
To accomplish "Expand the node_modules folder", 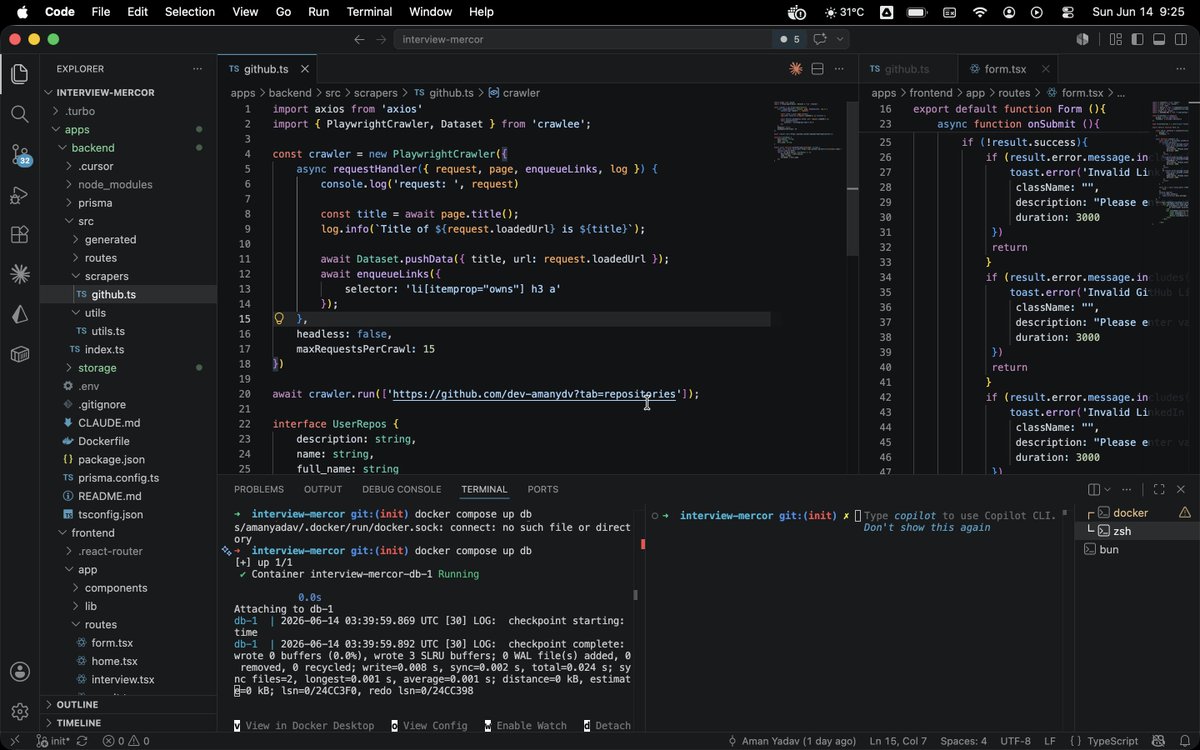I will click(128, 185).
